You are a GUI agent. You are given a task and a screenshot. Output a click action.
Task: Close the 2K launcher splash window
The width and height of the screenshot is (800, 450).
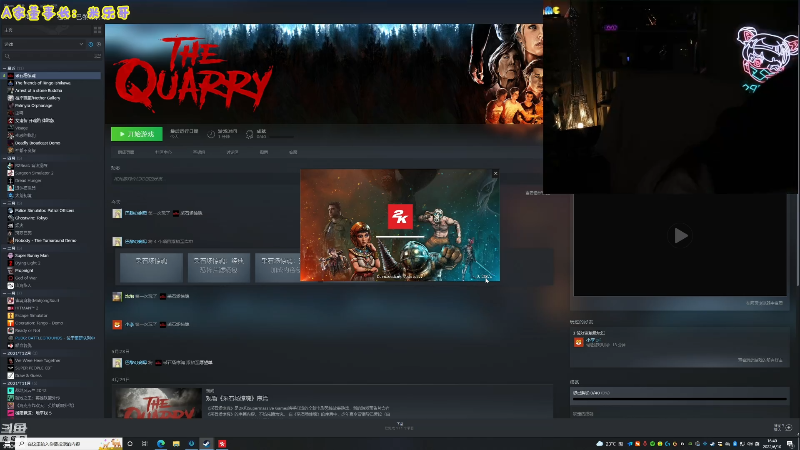[x=495, y=173]
